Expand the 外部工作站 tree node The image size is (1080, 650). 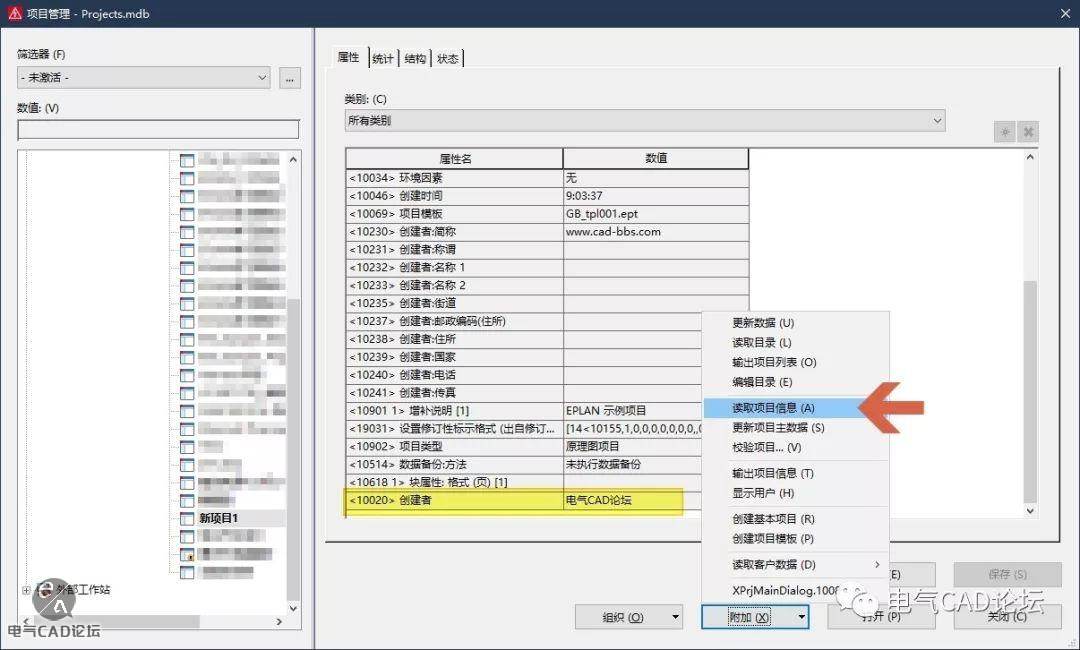pos(26,590)
